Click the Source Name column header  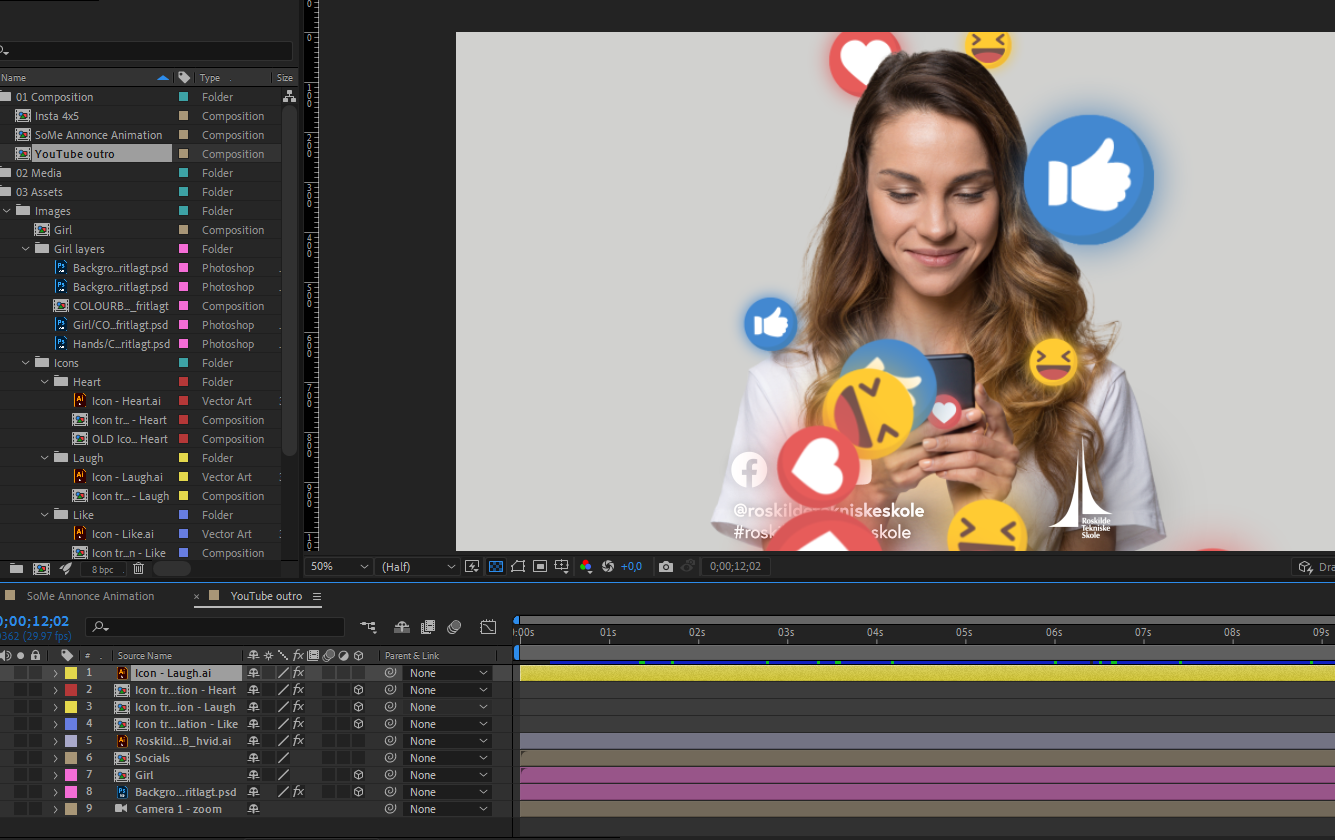click(x=145, y=656)
